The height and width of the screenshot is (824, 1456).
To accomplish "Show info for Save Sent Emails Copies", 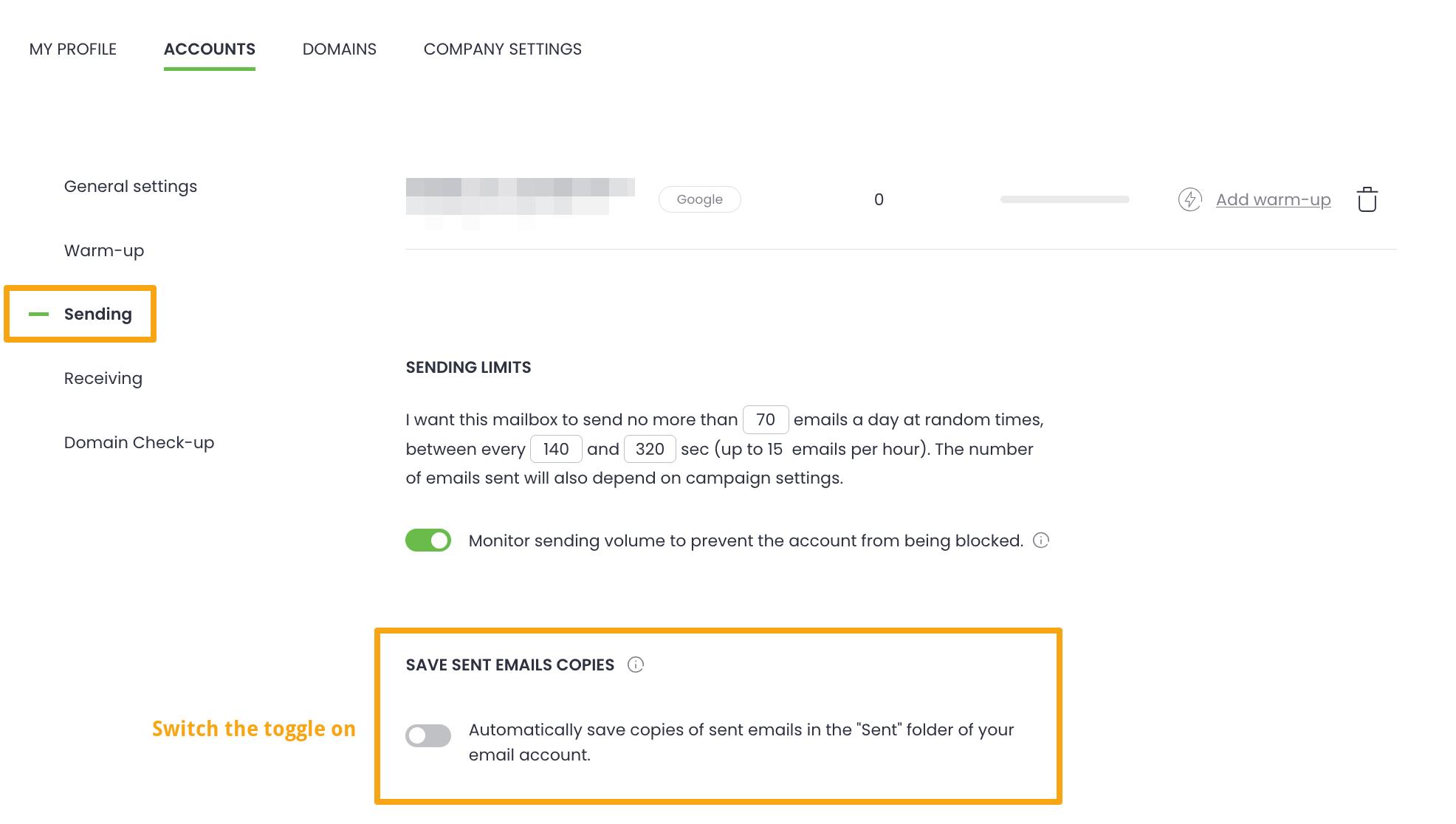I will pos(636,665).
